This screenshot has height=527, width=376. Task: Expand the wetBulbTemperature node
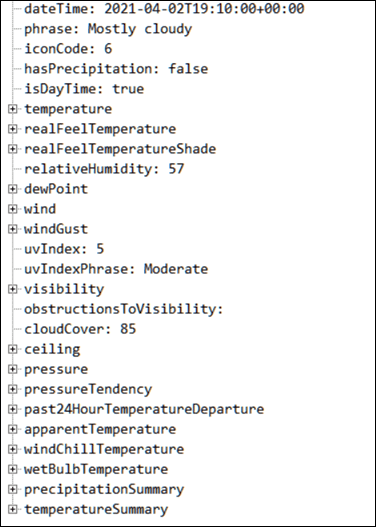tap(12, 469)
